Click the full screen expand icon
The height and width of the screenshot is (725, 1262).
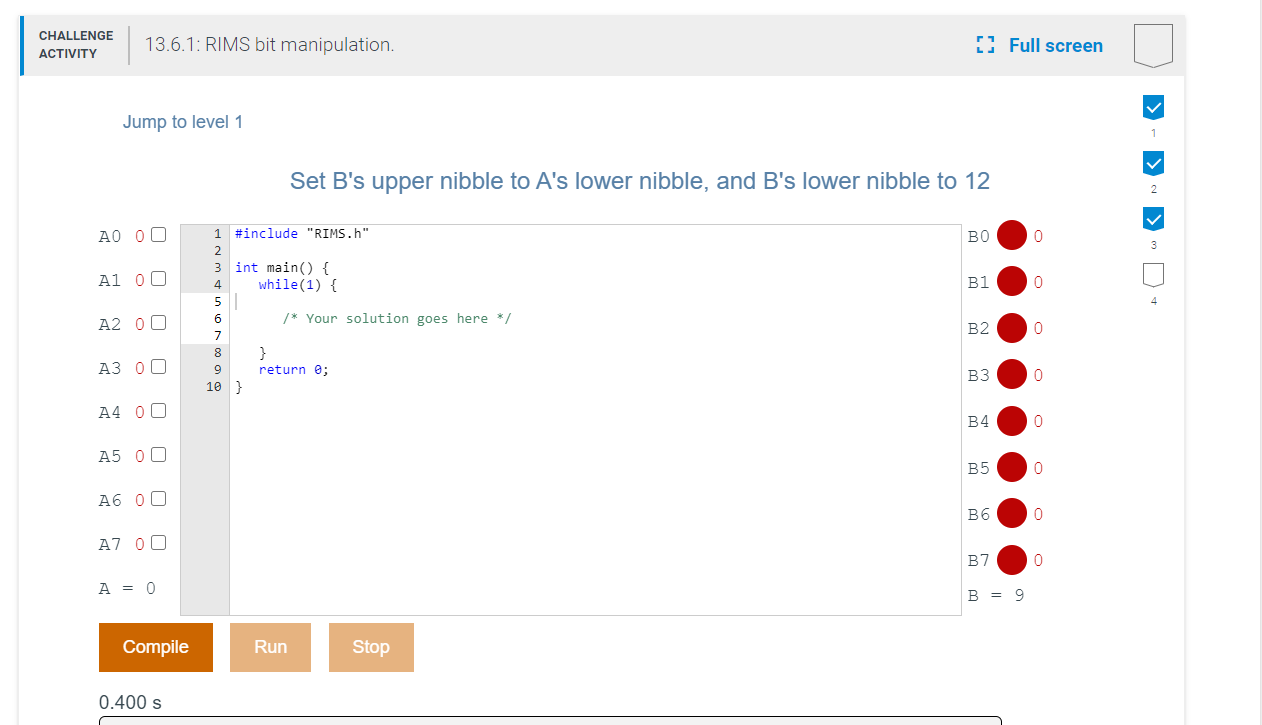(985, 45)
